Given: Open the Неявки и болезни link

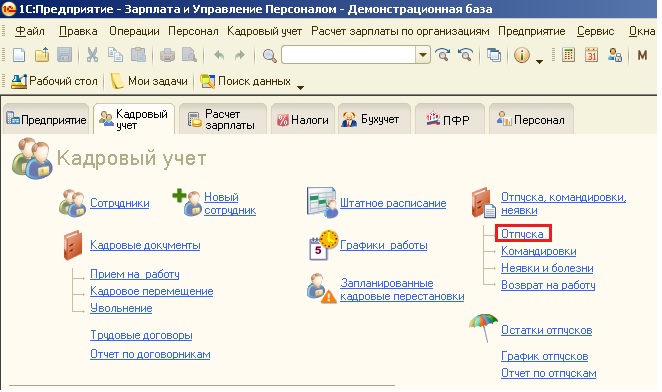Looking at the screenshot, I should click(547, 268).
